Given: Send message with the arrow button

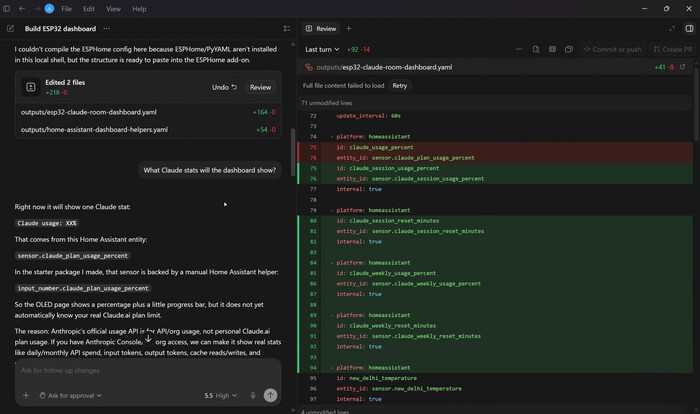Looking at the screenshot, I should pos(270,395).
